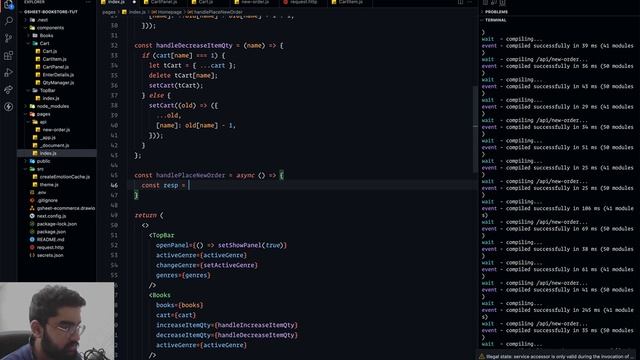Click the webcam overlay thumbnail

[57, 321]
